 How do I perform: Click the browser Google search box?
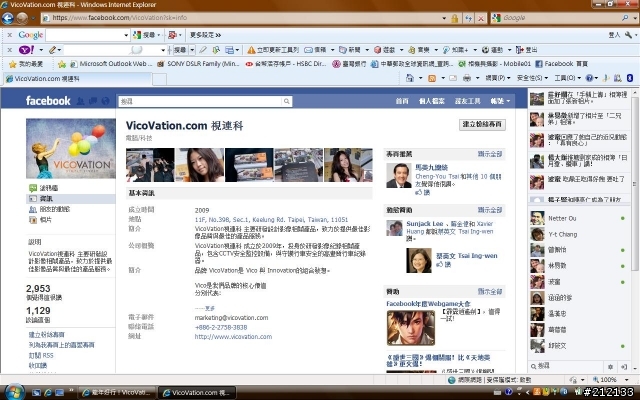561,18
